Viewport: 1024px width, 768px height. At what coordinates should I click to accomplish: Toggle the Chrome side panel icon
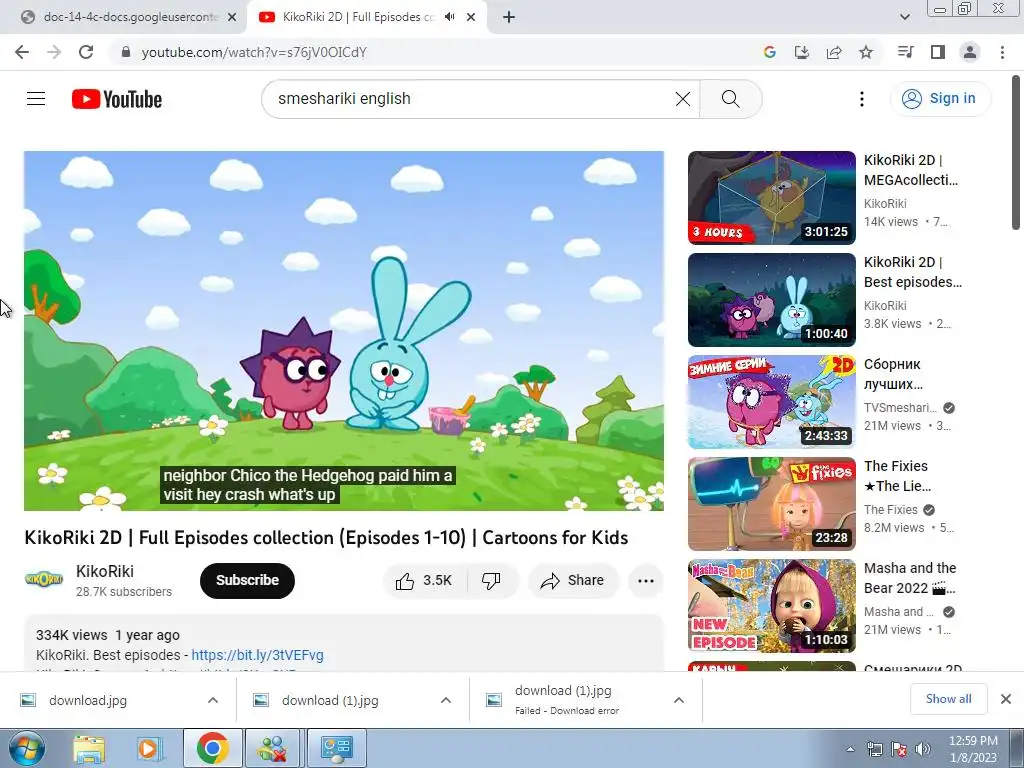[x=938, y=52]
